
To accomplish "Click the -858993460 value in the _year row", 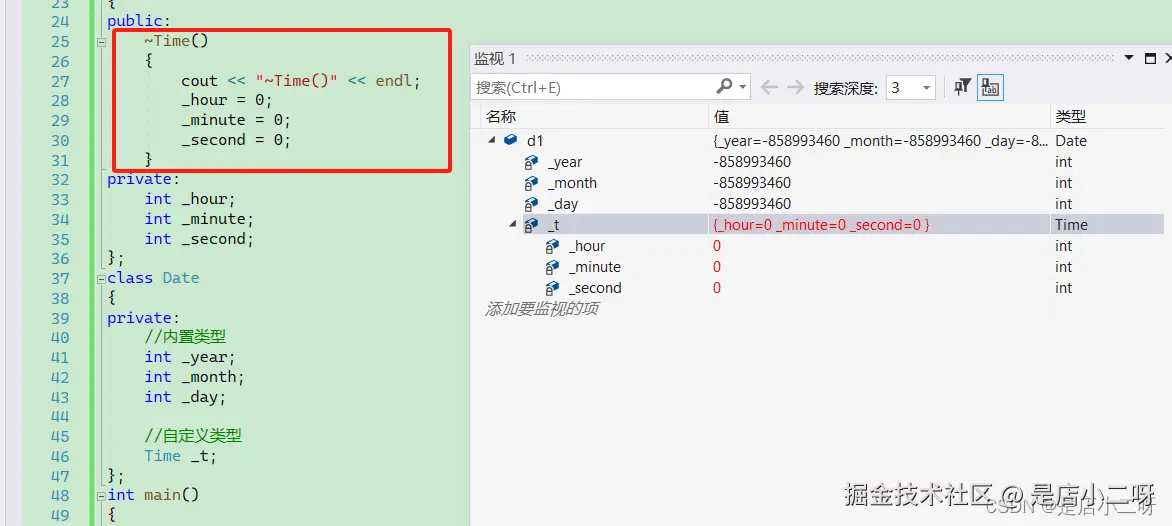I will (752, 162).
